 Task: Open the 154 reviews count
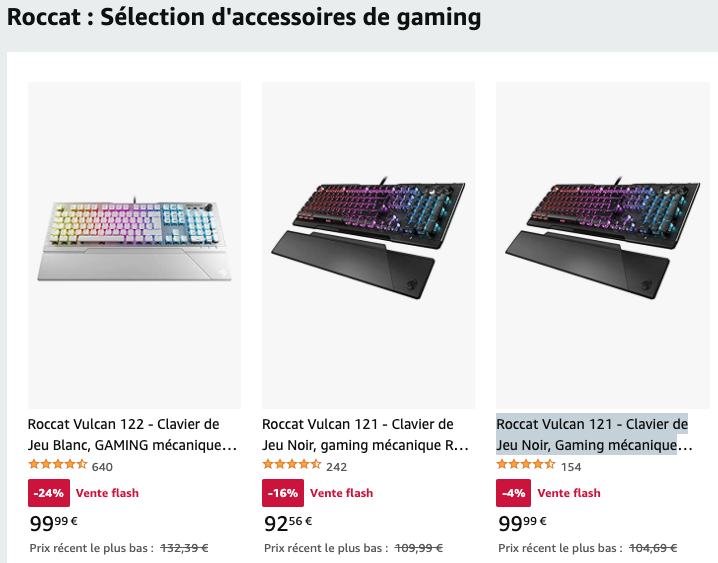[x=571, y=466]
